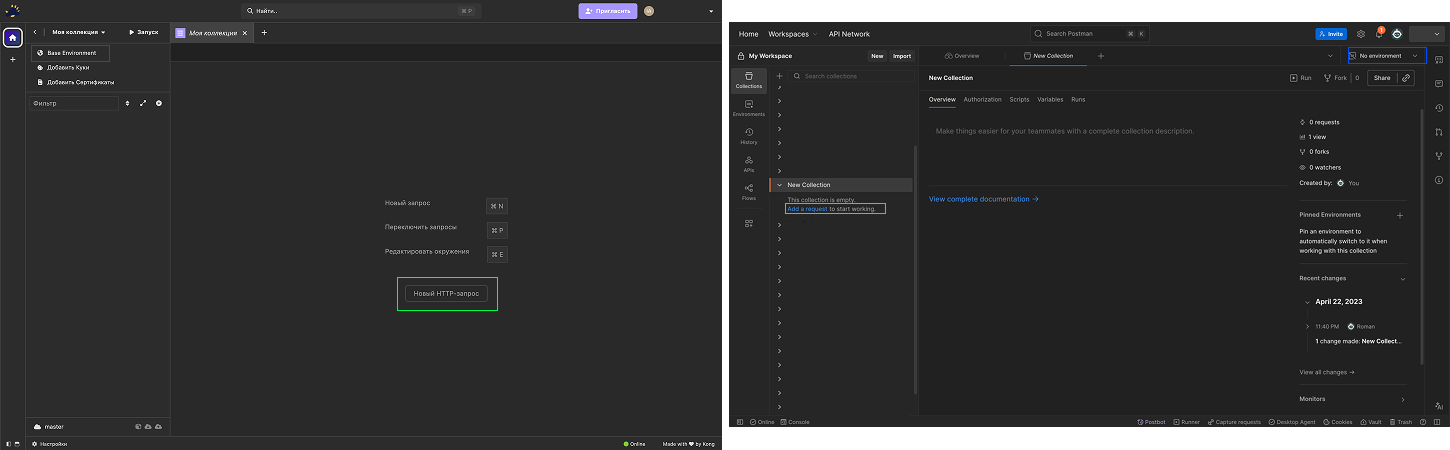Viewport: 1450px width, 450px height.
Task: Open Postman notifications bell
Action: tap(1379, 34)
